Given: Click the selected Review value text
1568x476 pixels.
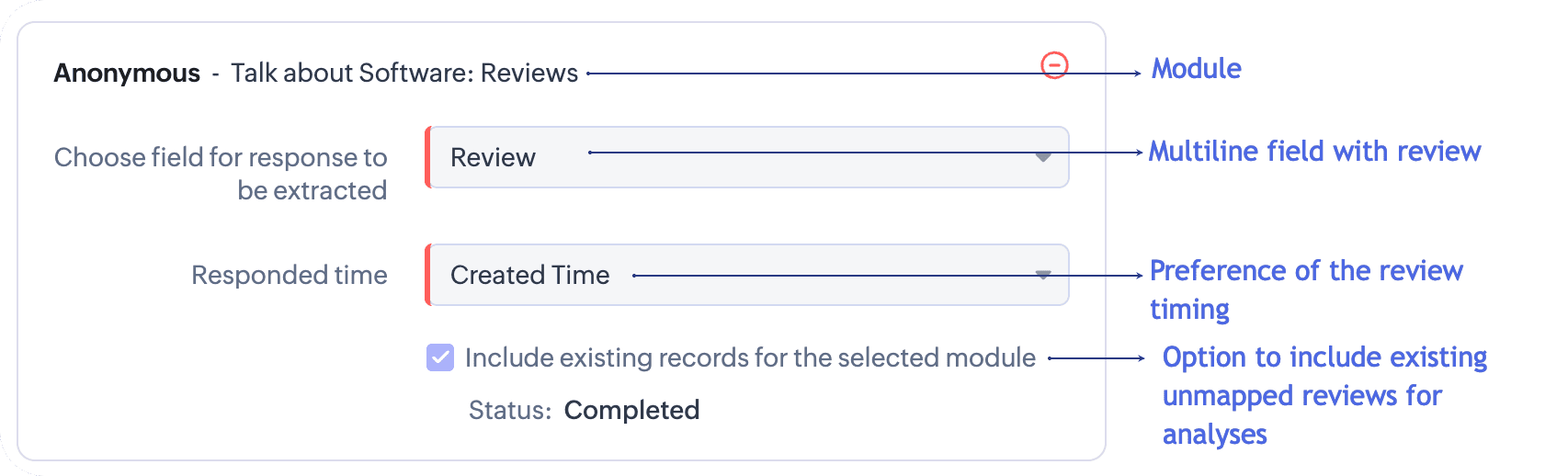Looking at the screenshot, I should [493, 158].
